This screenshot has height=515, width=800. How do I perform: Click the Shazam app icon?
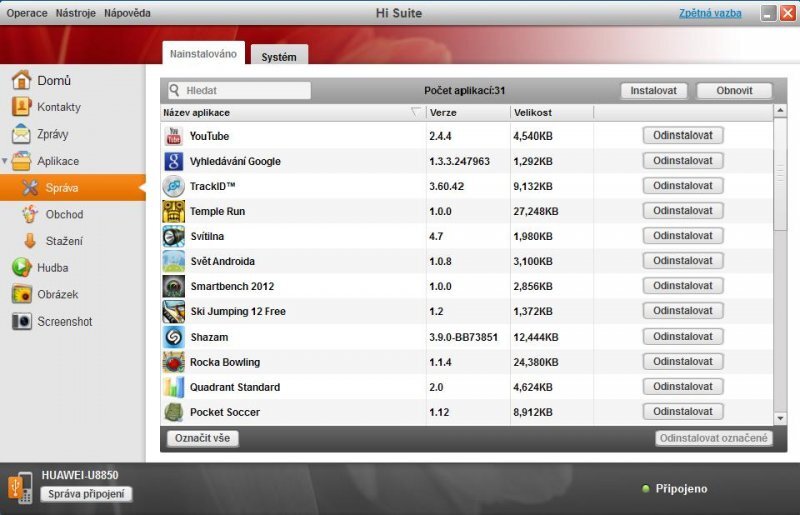[173, 337]
